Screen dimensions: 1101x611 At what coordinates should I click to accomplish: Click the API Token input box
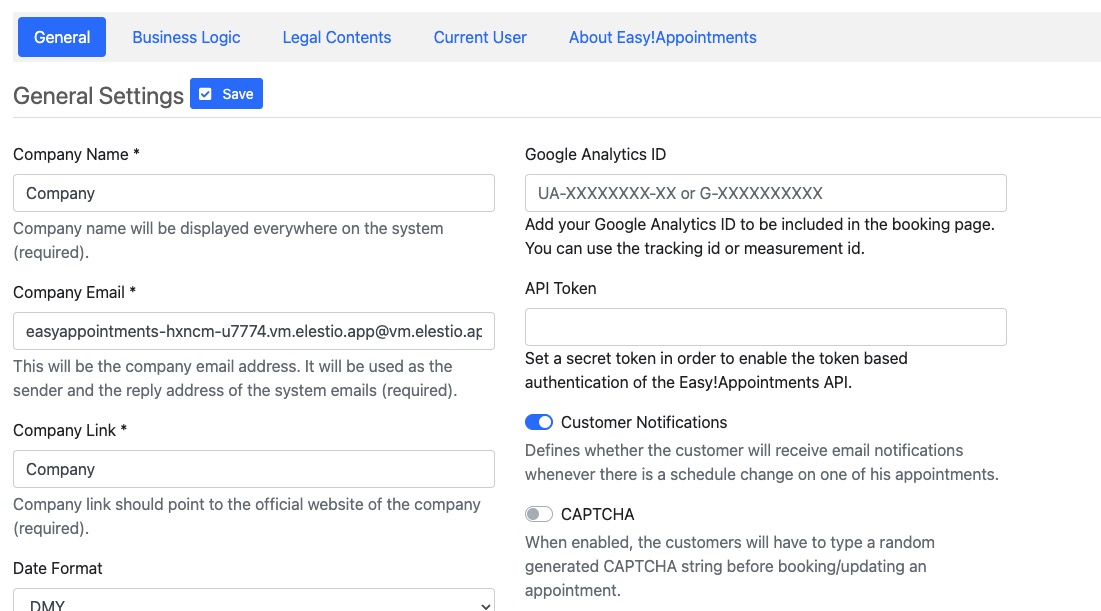pyautogui.click(x=765, y=327)
